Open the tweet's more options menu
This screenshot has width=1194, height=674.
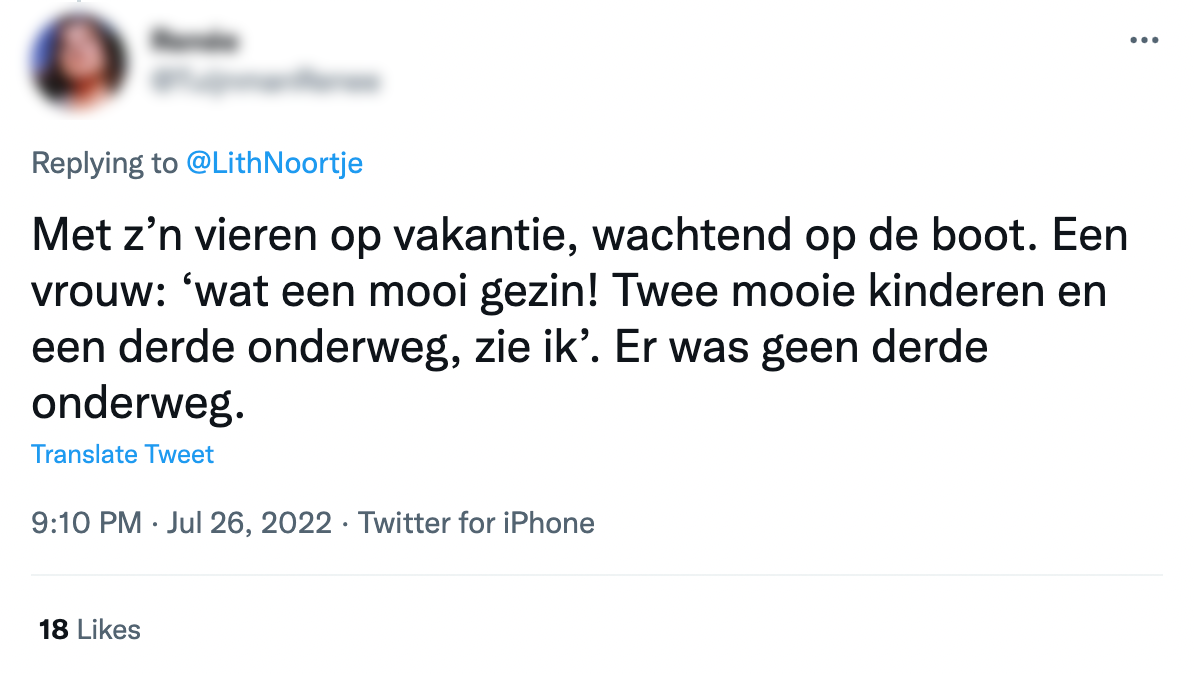coord(1143,41)
